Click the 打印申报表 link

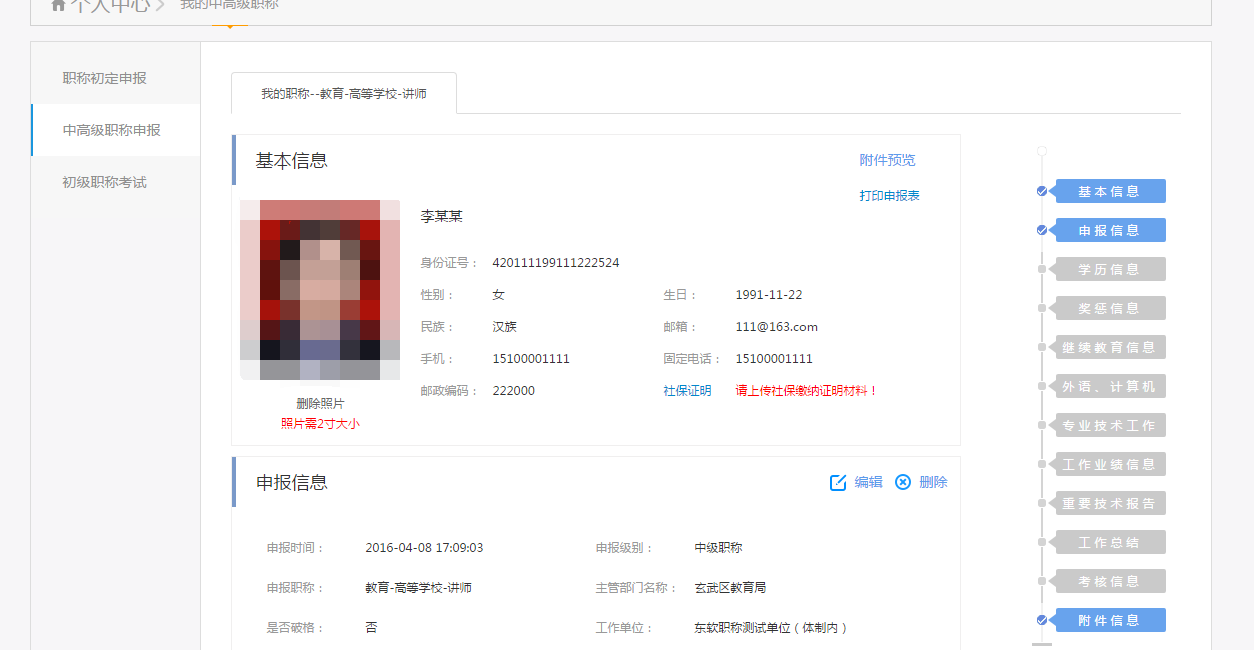889,196
